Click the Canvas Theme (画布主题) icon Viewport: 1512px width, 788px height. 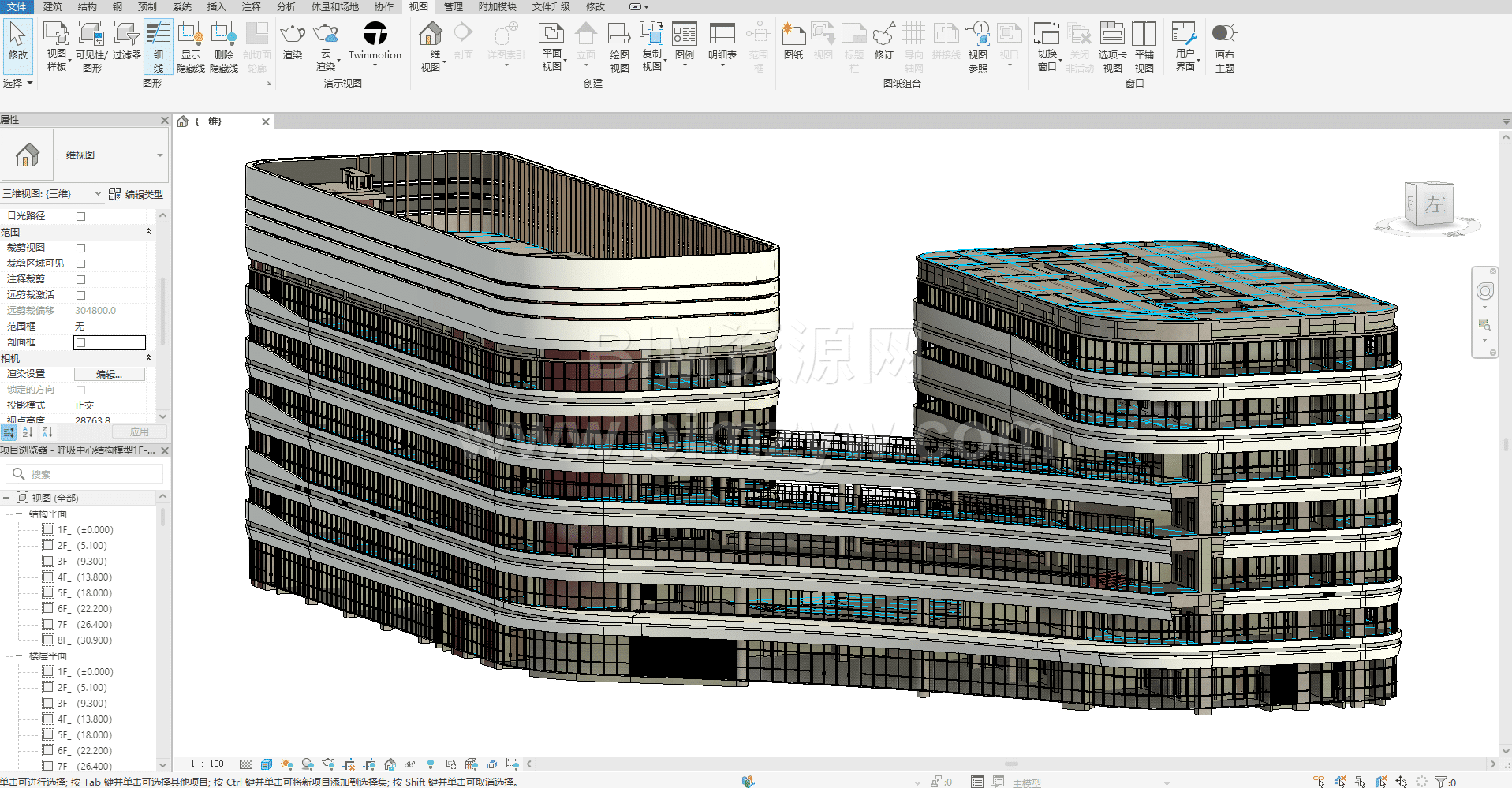(1224, 46)
